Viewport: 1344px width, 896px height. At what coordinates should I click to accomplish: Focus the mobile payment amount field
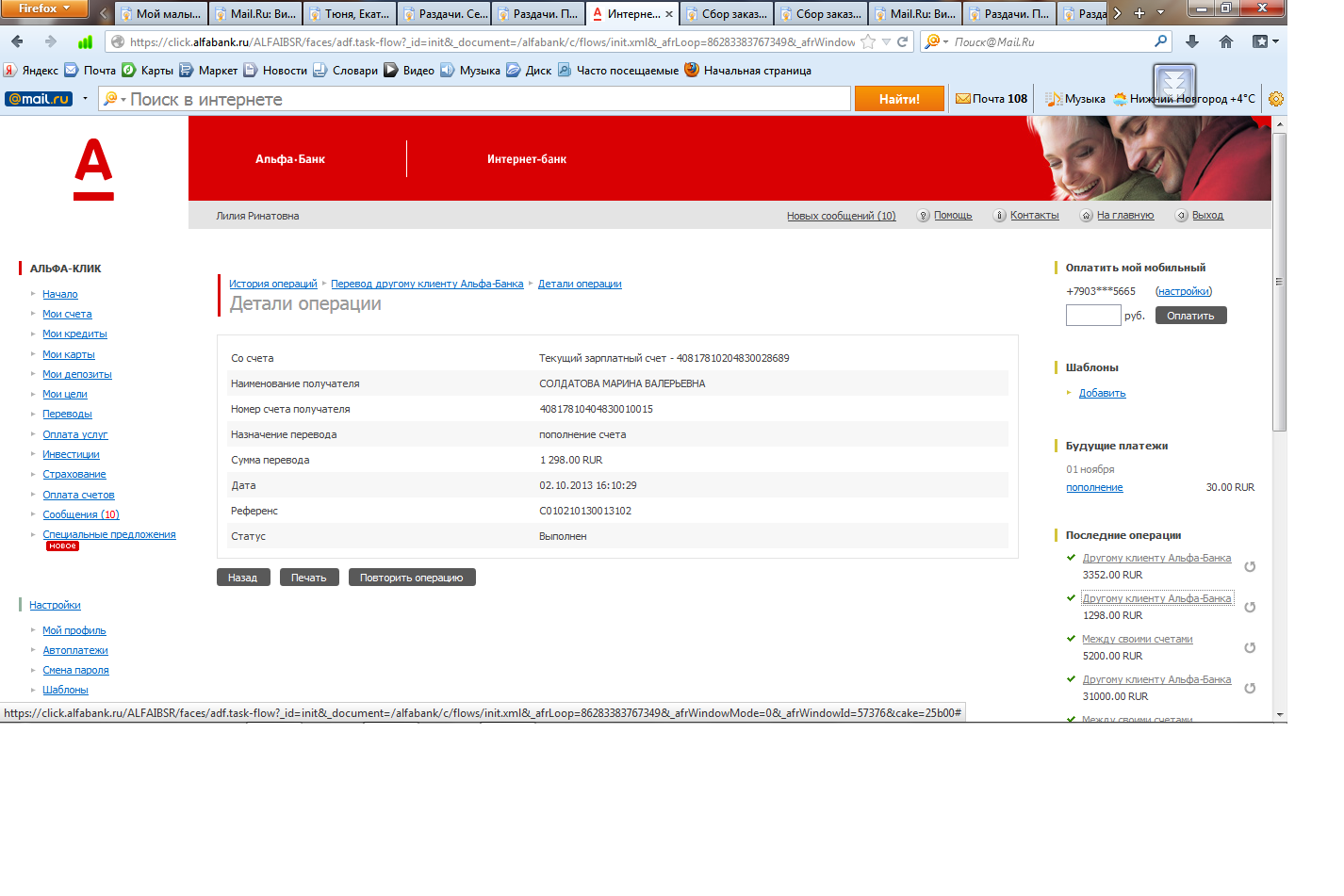point(1093,316)
